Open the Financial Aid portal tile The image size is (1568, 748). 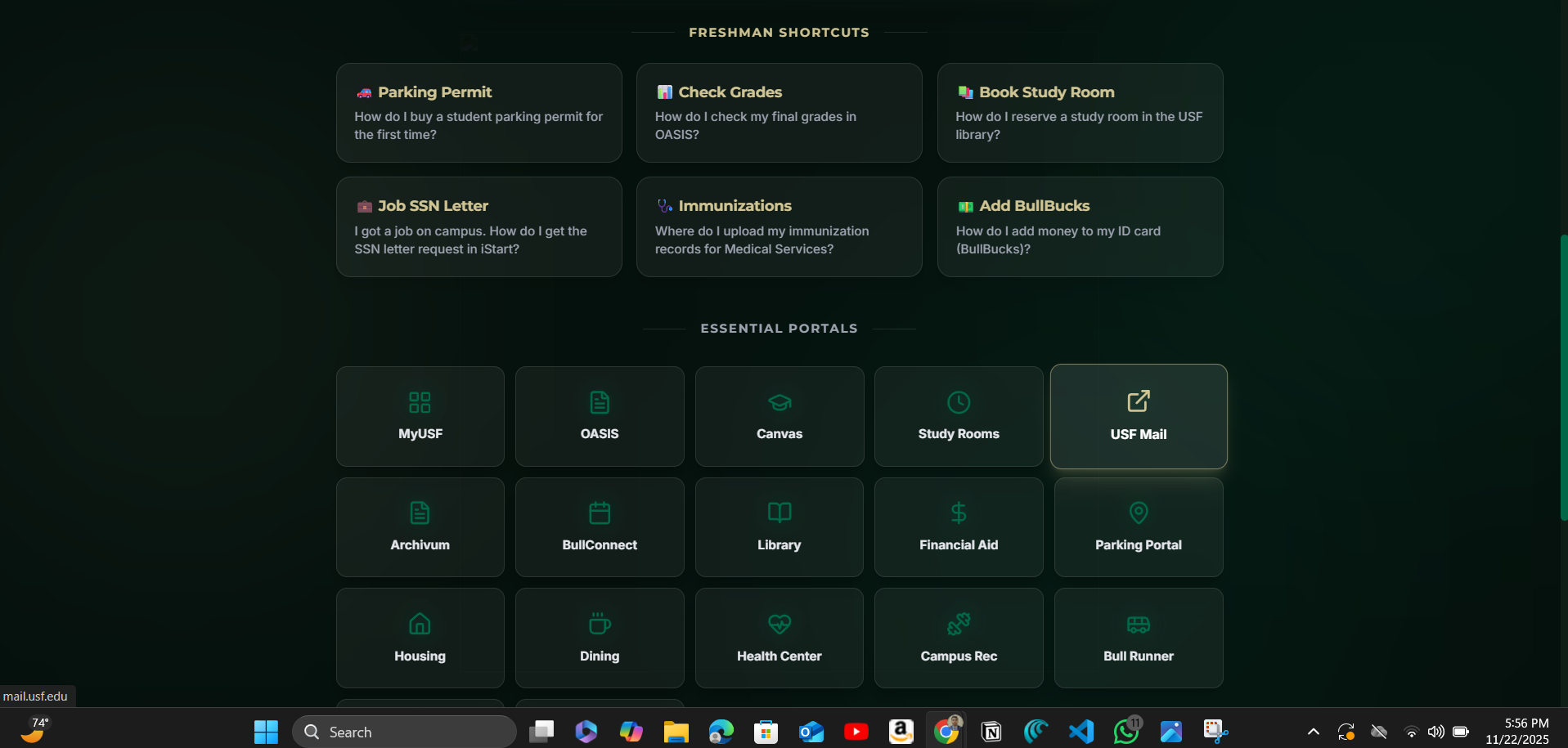[x=959, y=527]
